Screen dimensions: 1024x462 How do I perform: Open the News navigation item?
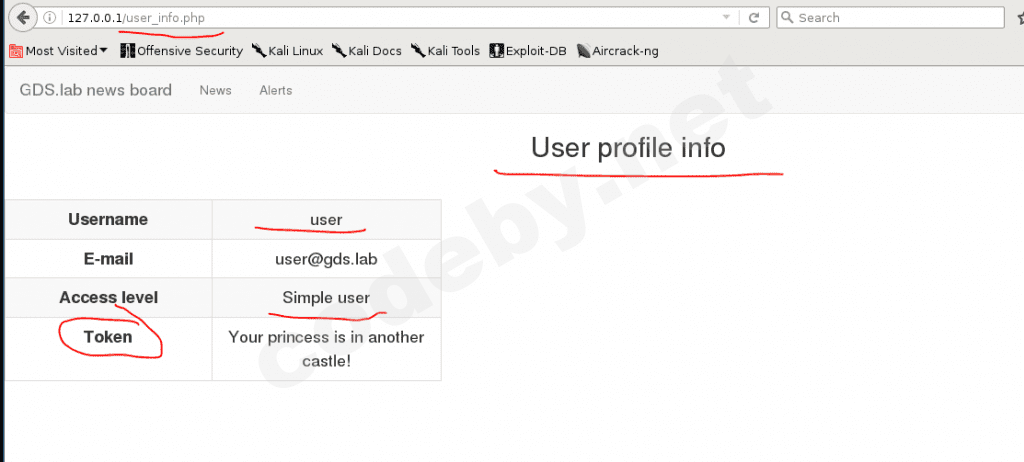(216, 90)
